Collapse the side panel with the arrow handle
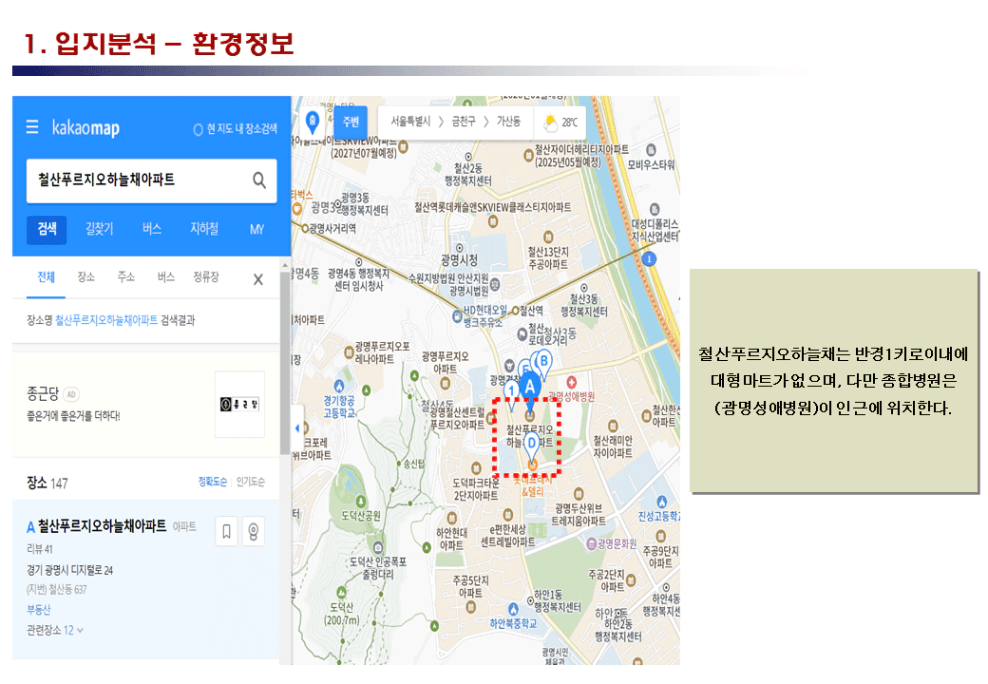Image resolution: width=988 pixels, height=684 pixels. [x=297, y=428]
